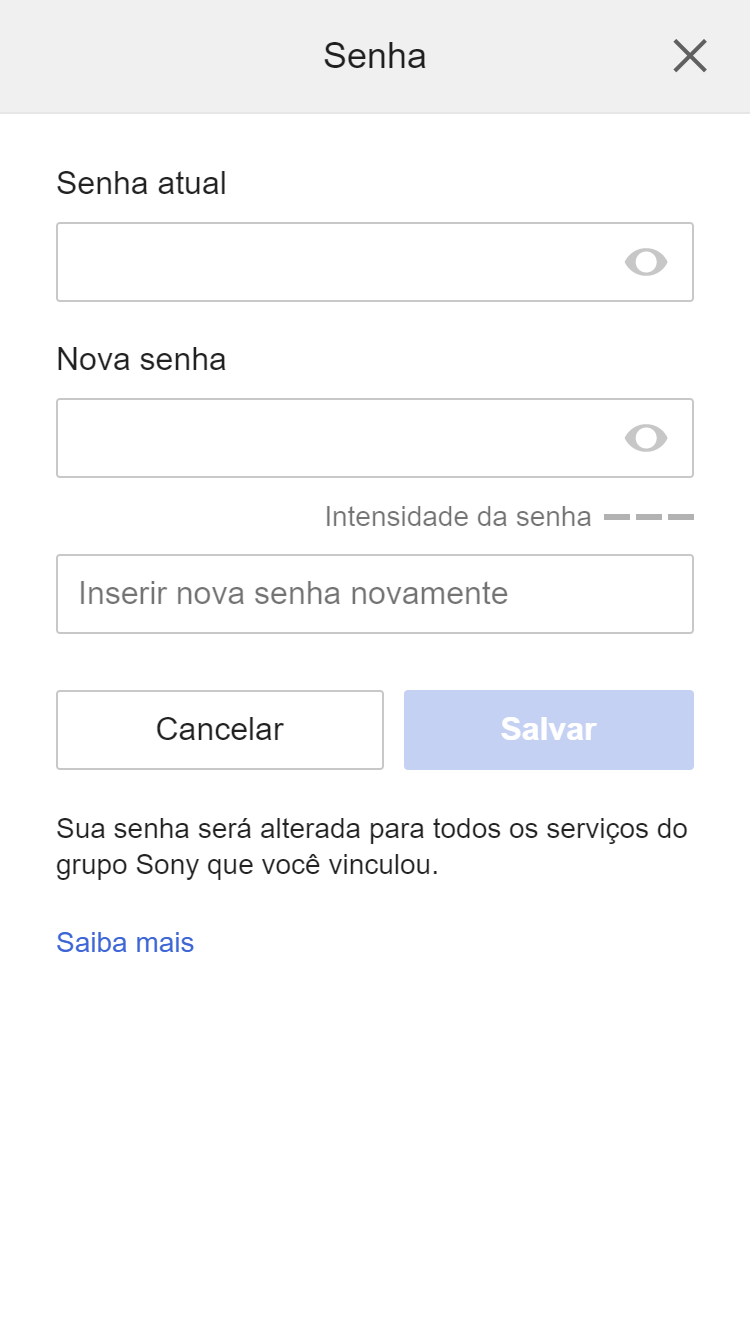Click the 'Intensidade da senha' text
750x1334 pixels.
pos(458,517)
